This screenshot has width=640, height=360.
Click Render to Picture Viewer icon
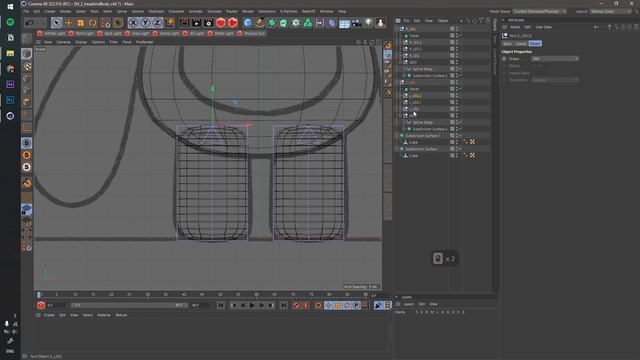tap(196, 23)
